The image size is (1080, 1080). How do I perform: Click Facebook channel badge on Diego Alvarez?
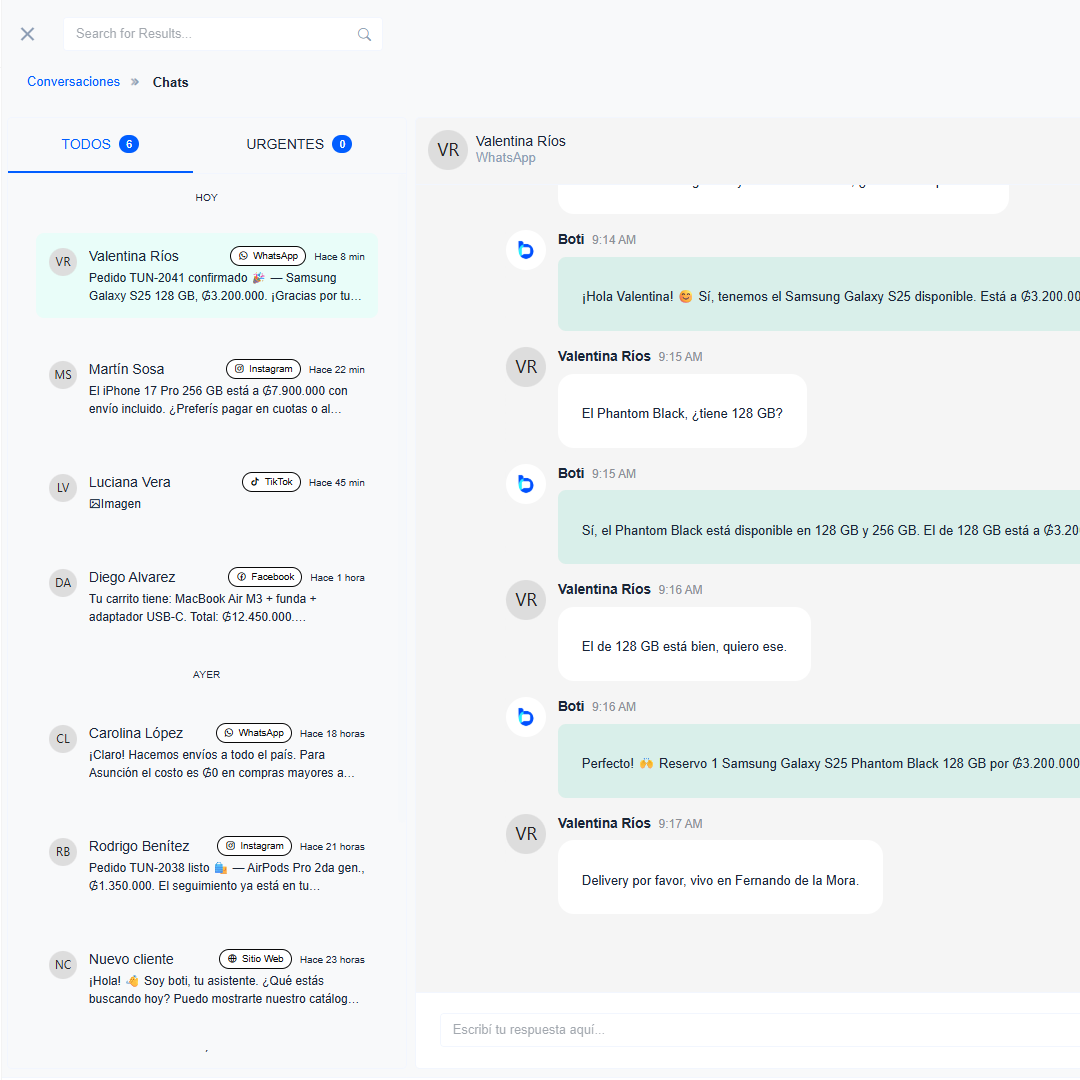265,577
